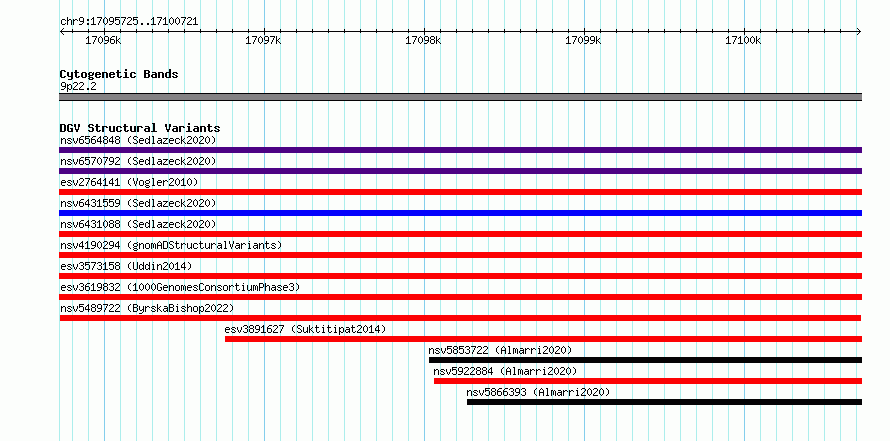Click the 17099k ruler tick label
Screen dimensions: 890x441
583,40
